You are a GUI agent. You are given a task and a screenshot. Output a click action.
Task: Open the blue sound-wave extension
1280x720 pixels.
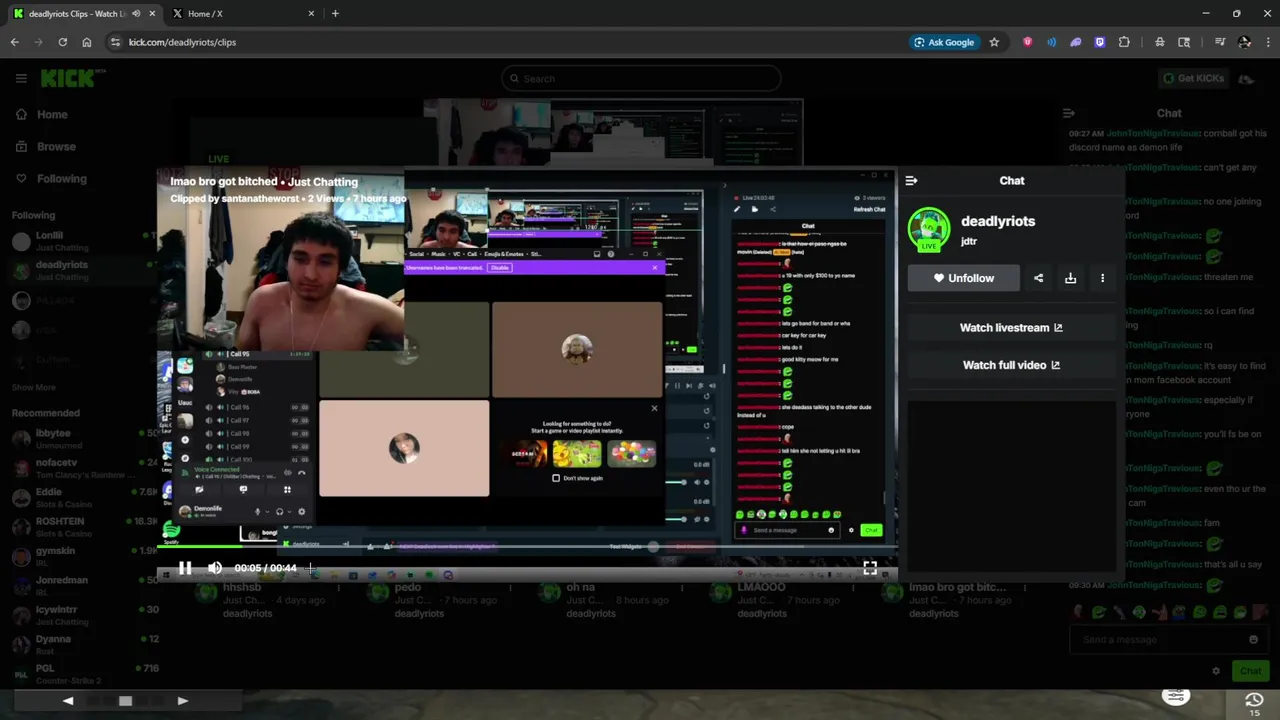tap(1051, 42)
